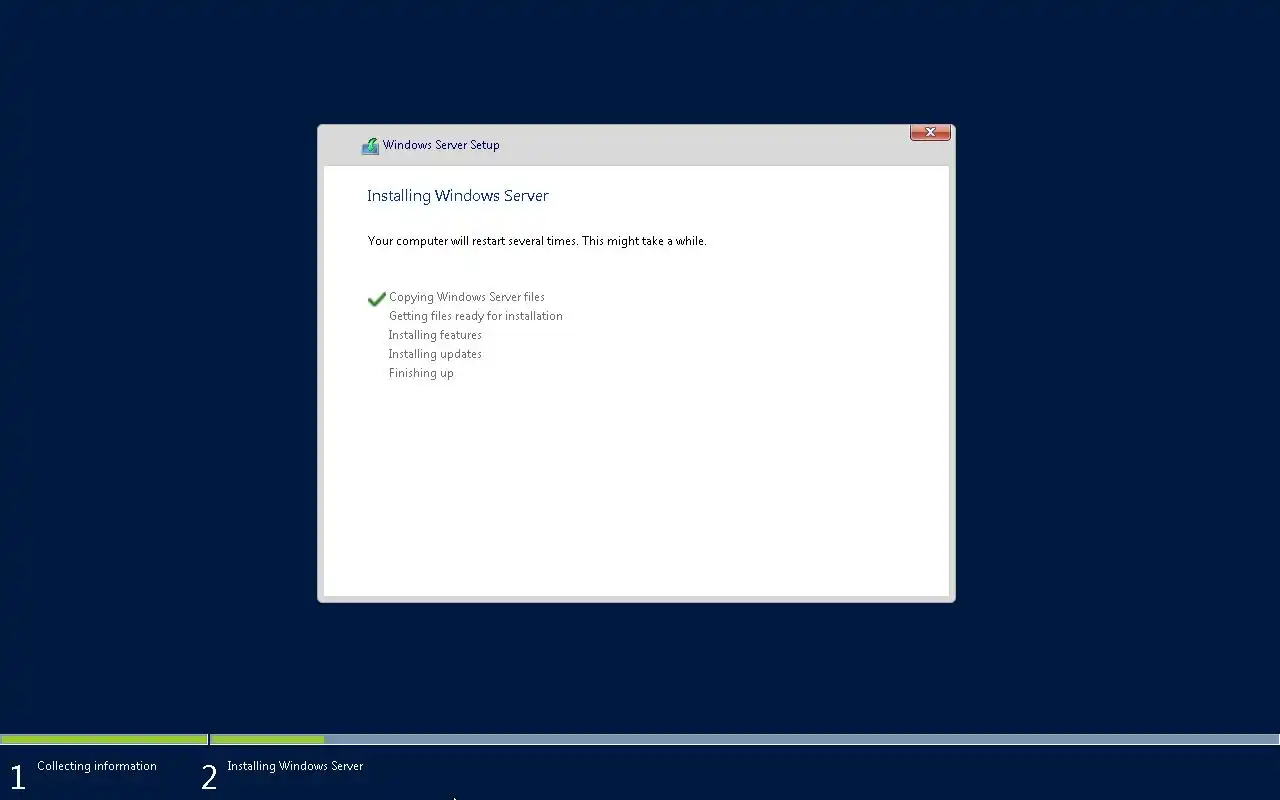Click the green checkmark beside Copying files
Screen dimensions: 1280x800
click(x=376, y=298)
